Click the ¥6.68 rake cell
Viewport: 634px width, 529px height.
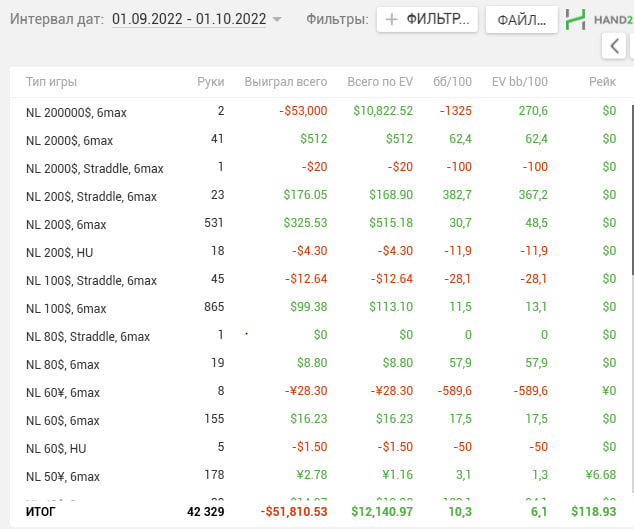tap(601, 475)
